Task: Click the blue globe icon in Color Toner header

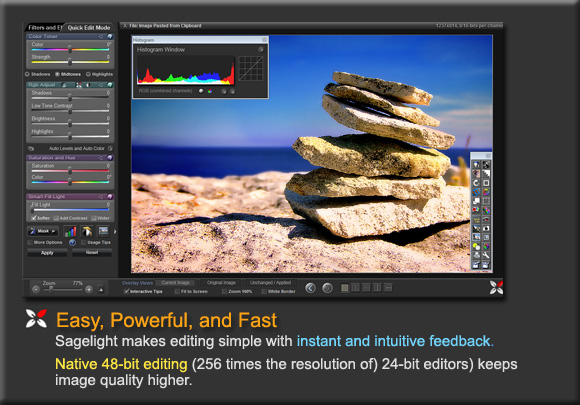Action: [109, 36]
